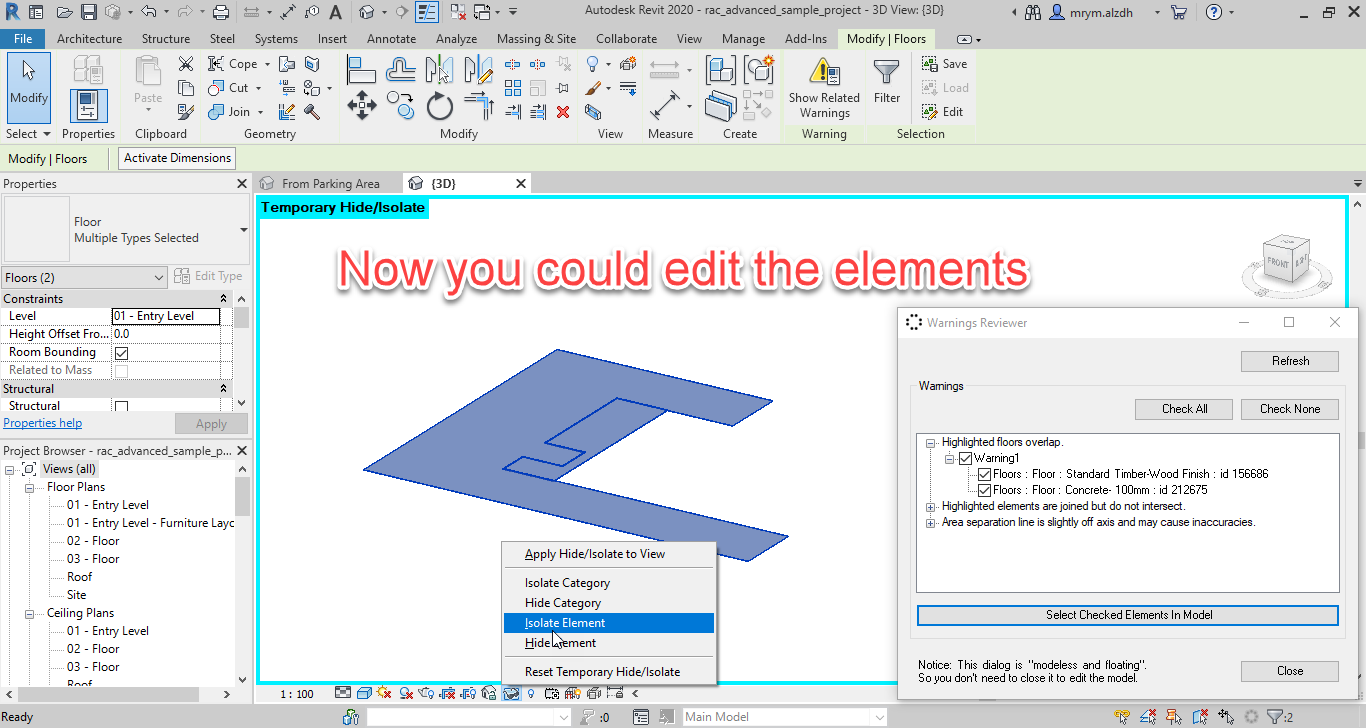Choose Apply Hide/Isolate to View
The height and width of the screenshot is (728, 1366).
pos(609,554)
